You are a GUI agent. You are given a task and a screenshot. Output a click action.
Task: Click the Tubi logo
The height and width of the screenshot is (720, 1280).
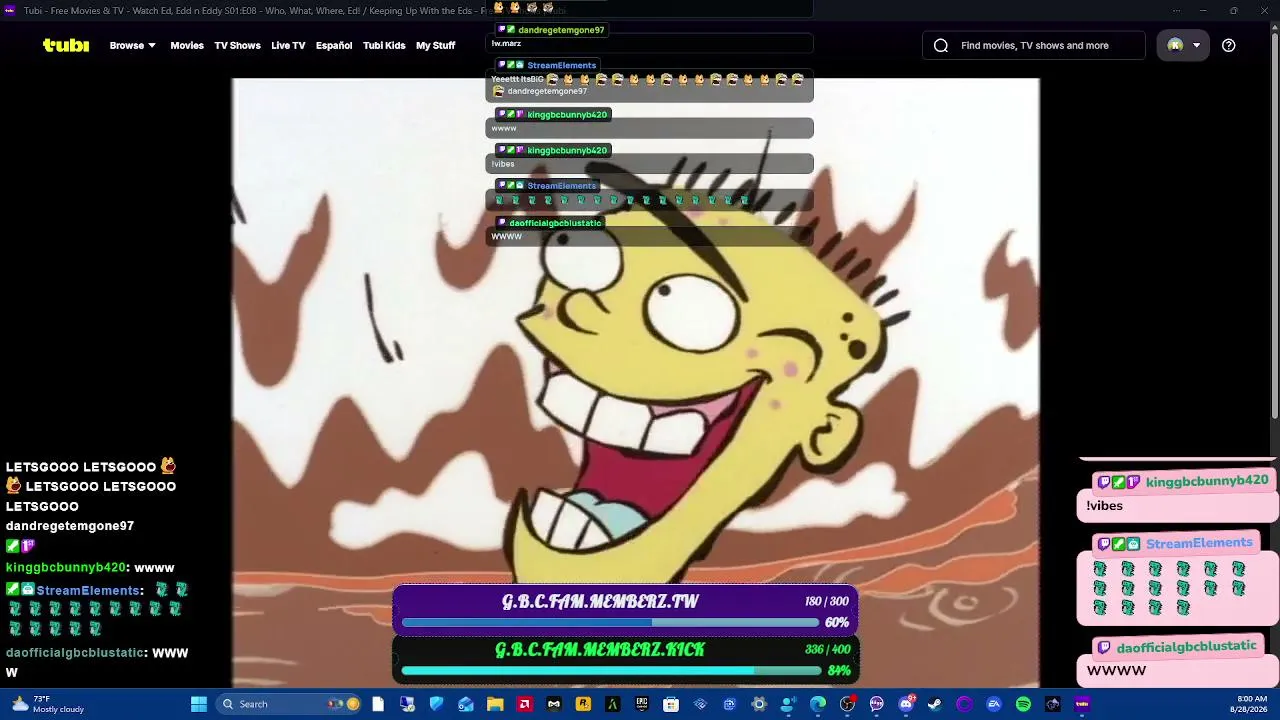point(66,45)
